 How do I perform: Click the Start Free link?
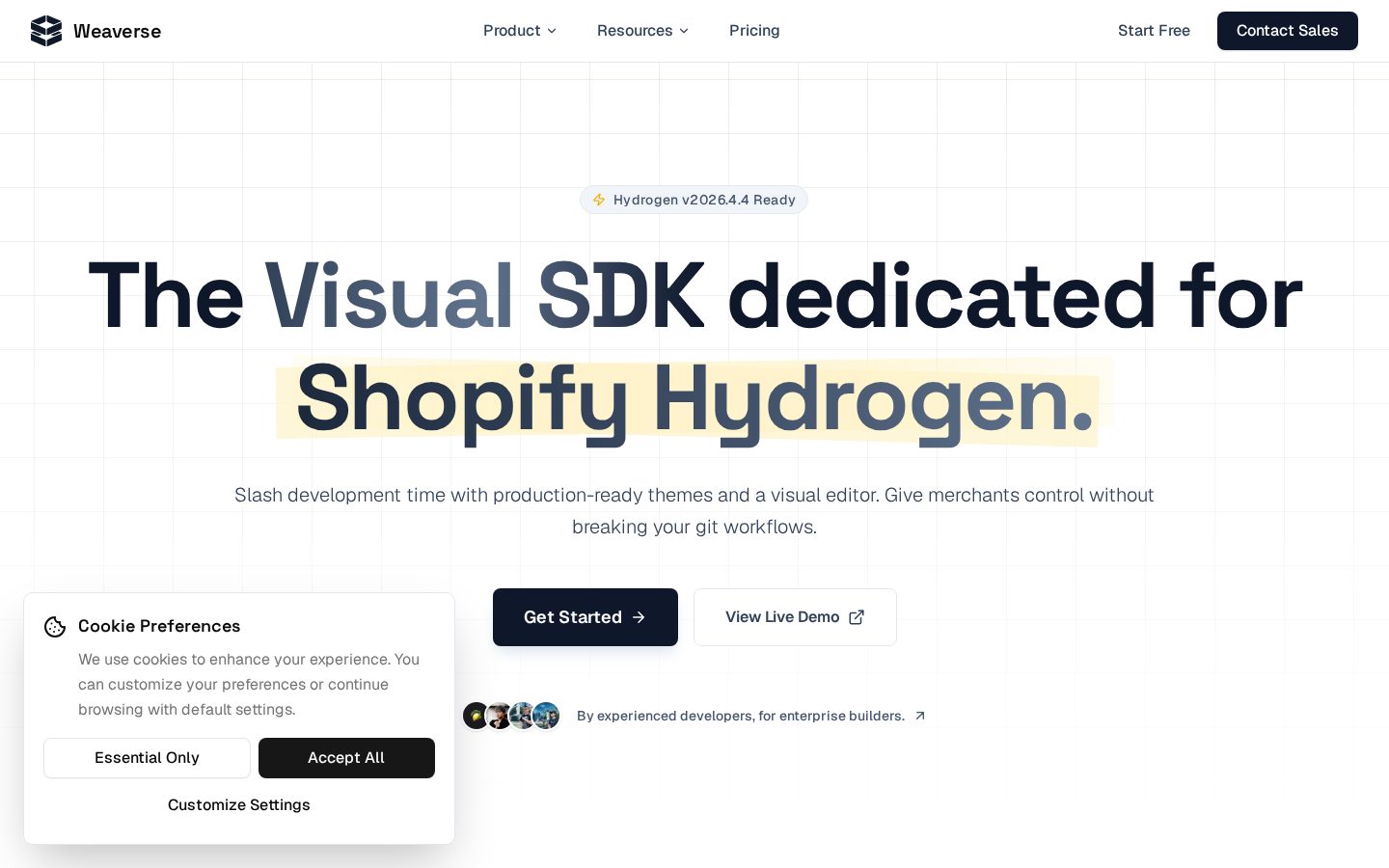(1154, 31)
